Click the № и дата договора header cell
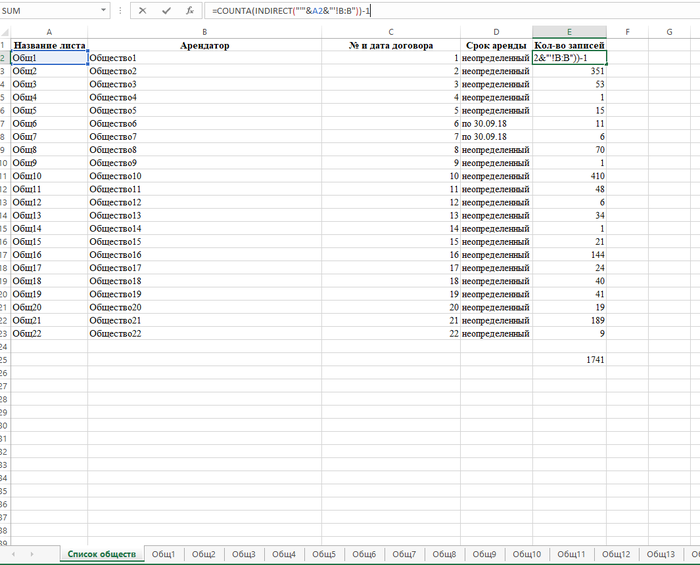700x565 pixels. pyautogui.click(x=391, y=45)
